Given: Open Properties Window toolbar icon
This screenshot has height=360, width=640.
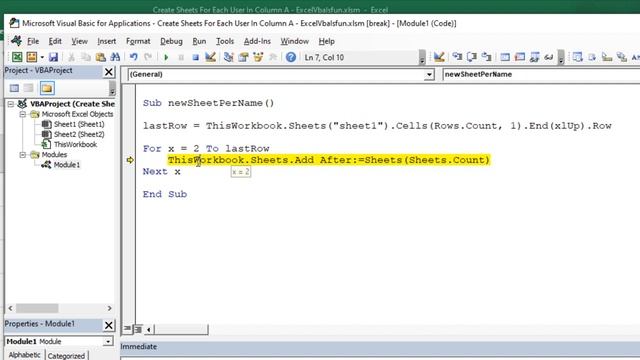Looking at the screenshot, I should [x=243, y=57].
